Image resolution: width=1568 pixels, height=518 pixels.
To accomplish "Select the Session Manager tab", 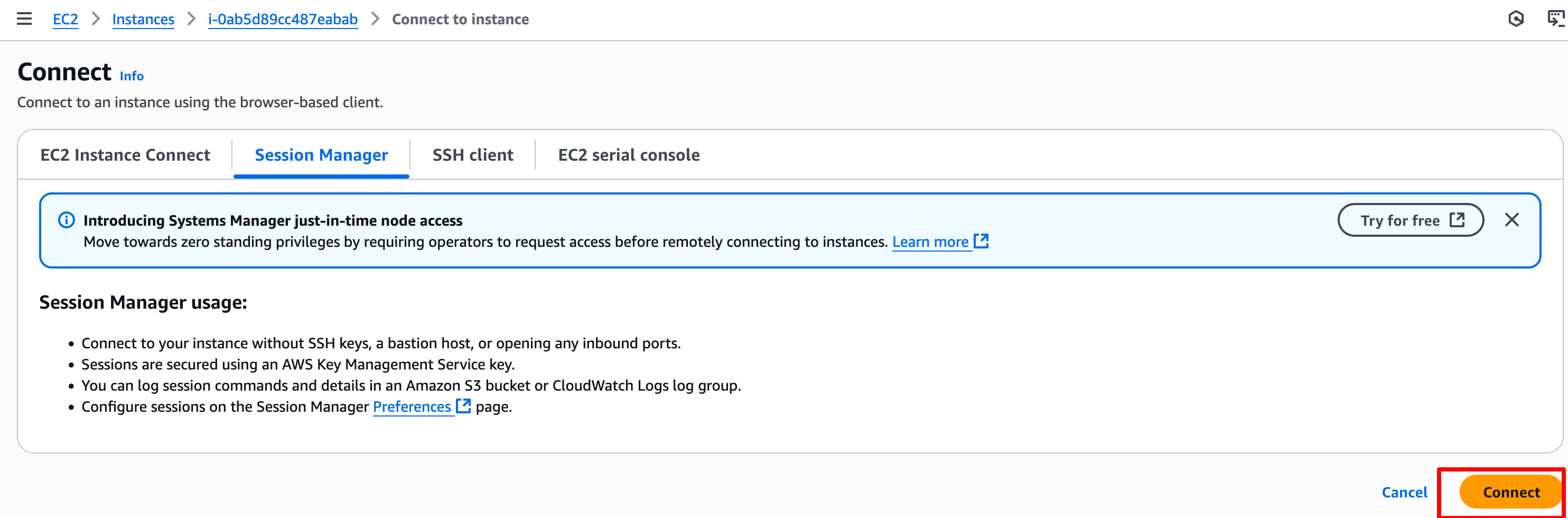I will click(321, 155).
